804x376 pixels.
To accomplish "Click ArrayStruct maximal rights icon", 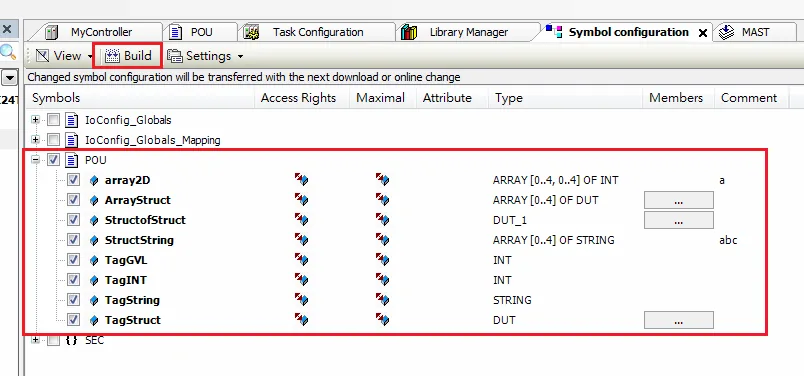I will (x=382, y=200).
